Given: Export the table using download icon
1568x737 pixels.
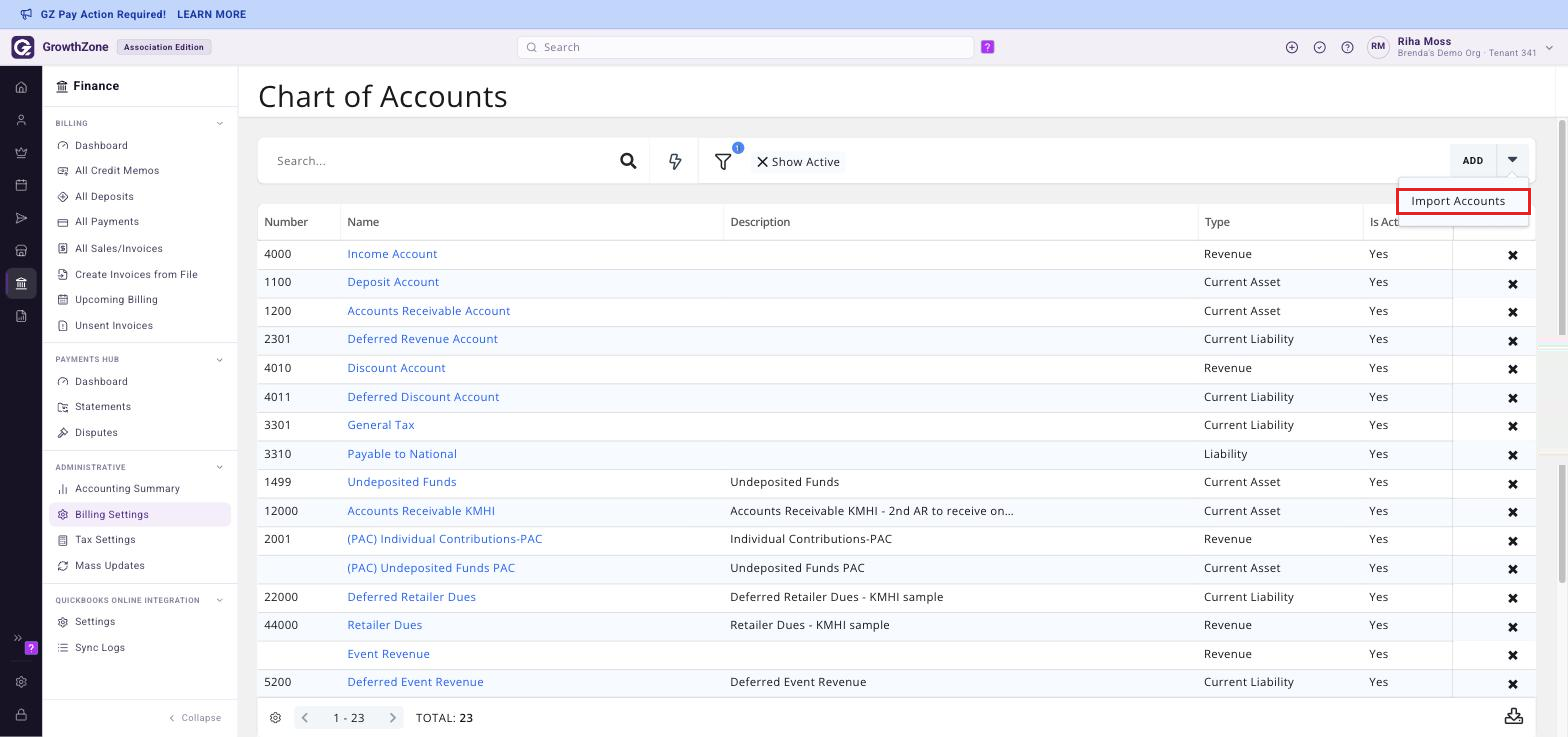Looking at the screenshot, I should point(1514,717).
